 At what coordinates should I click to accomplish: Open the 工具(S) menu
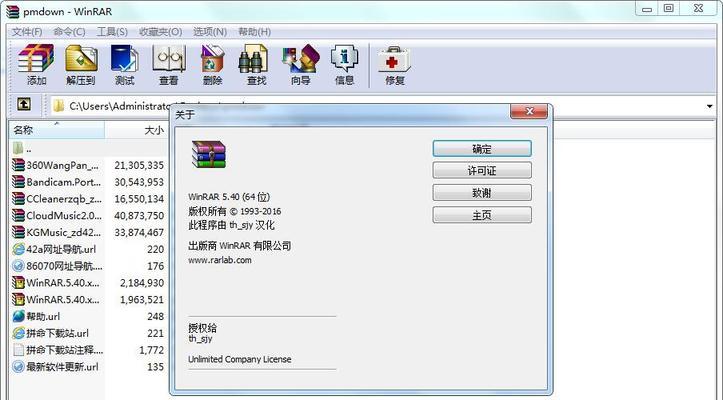pyautogui.click(x=112, y=32)
